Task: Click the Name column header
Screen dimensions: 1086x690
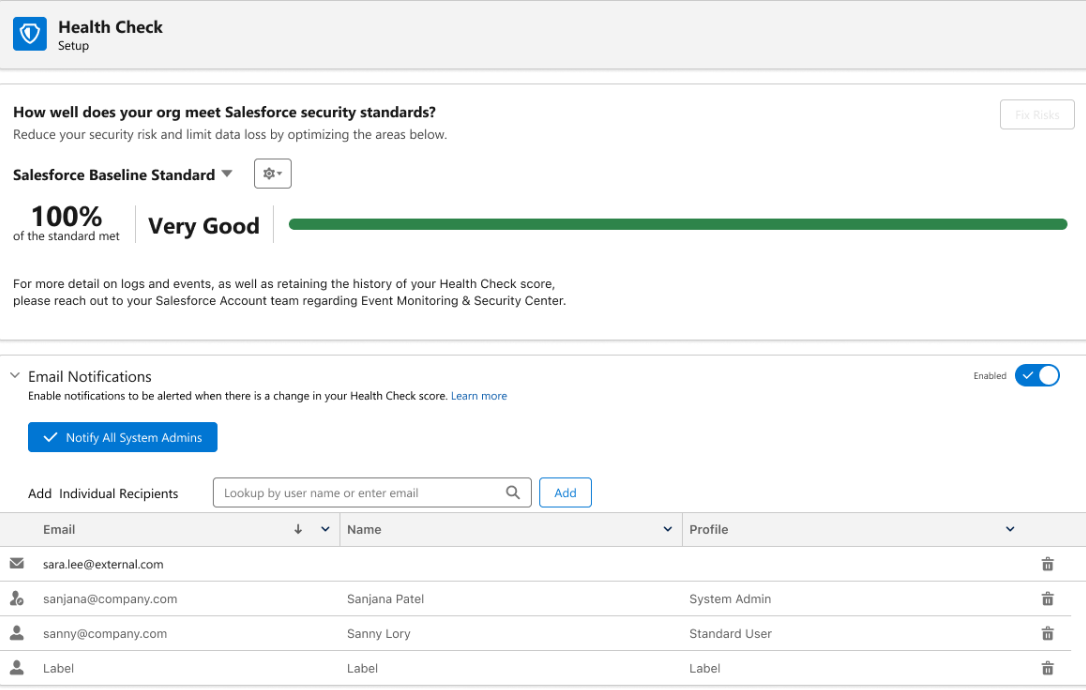Action: pos(364,530)
